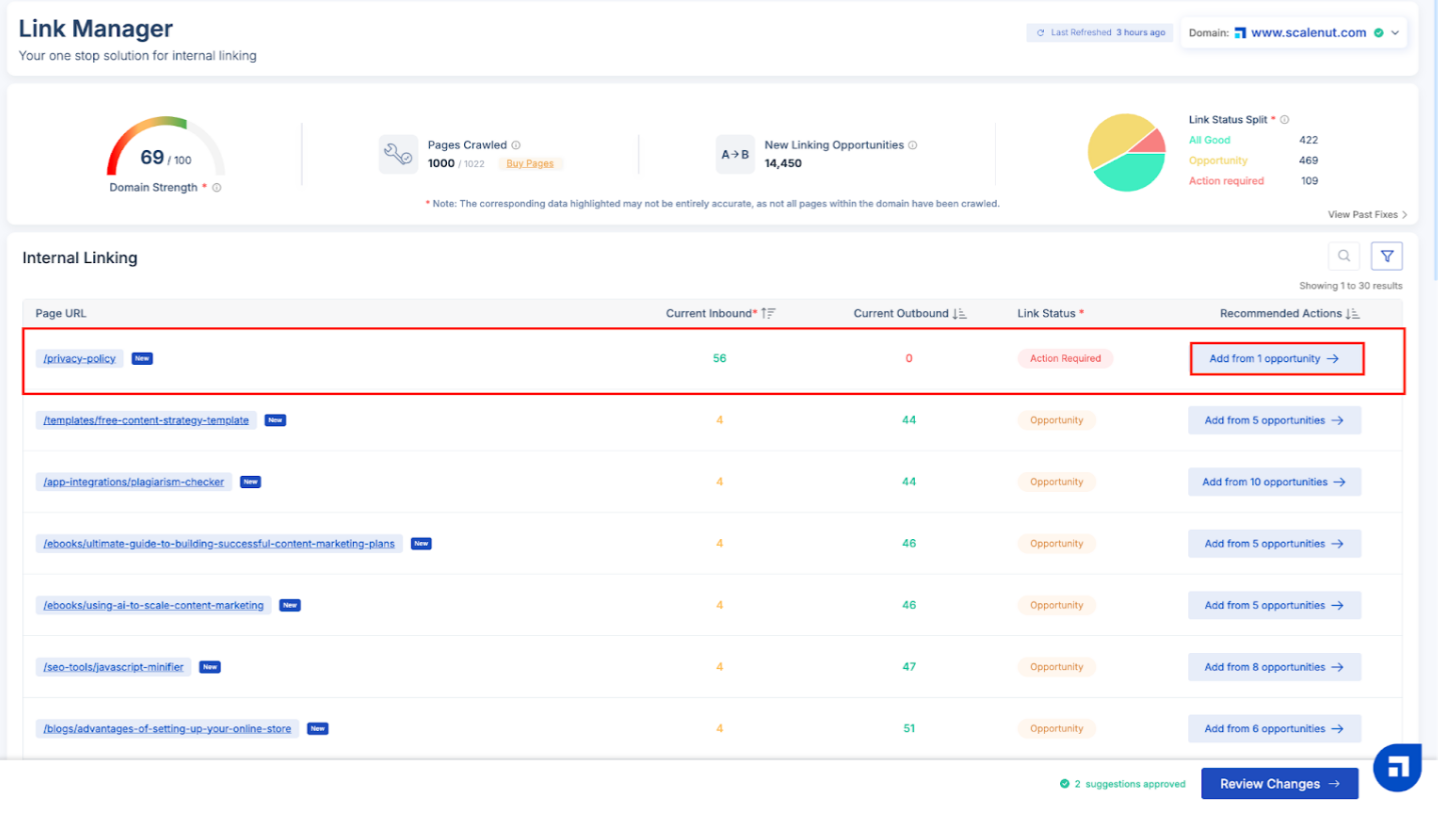Click the Domain Strength gauge

[165, 150]
